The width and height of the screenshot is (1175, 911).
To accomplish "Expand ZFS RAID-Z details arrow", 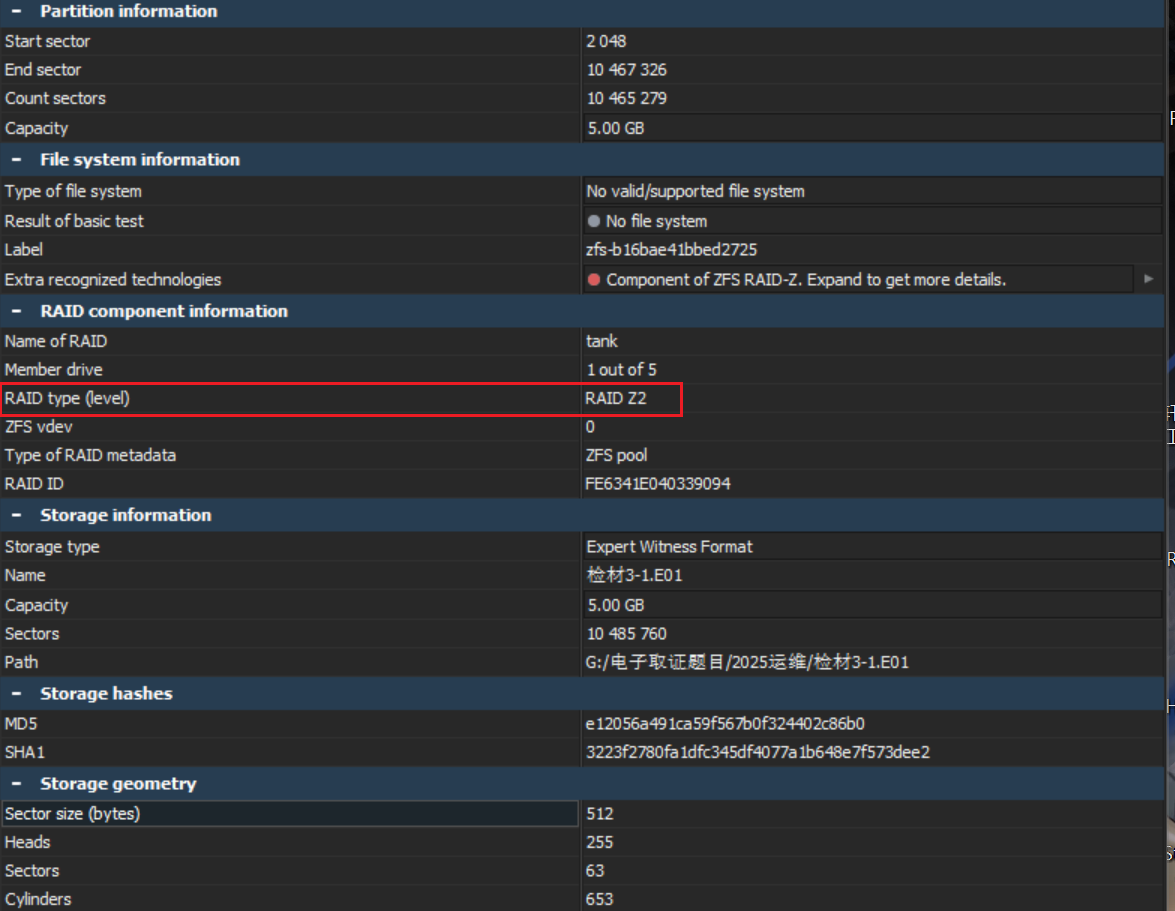I will (x=1148, y=280).
